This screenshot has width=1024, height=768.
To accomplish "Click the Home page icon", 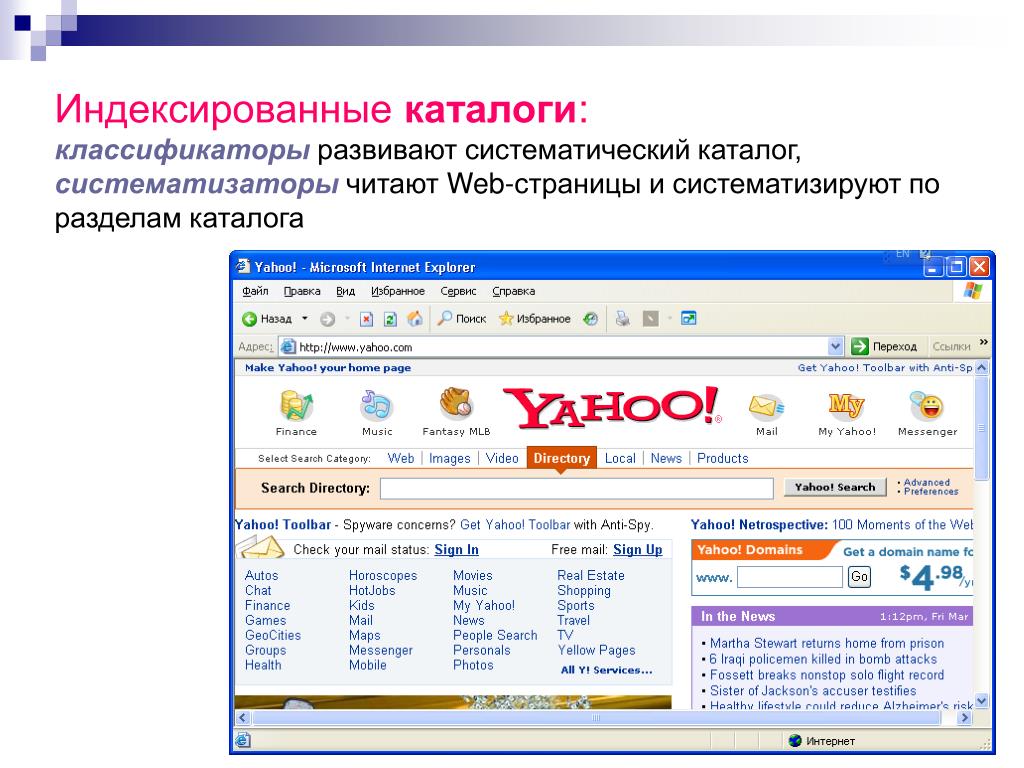I will pyautogui.click(x=415, y=319).
